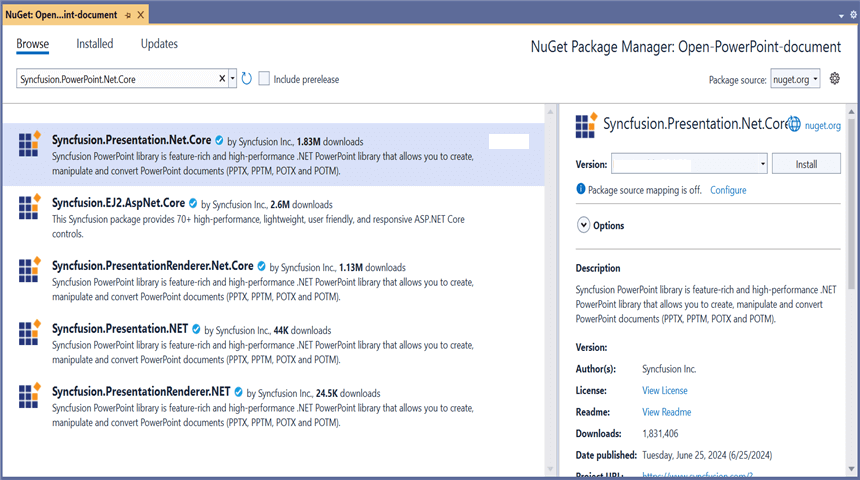
Task: Click the Syncfusion.Presentation.Net.Core package icon in list
Action: (30, 144)
